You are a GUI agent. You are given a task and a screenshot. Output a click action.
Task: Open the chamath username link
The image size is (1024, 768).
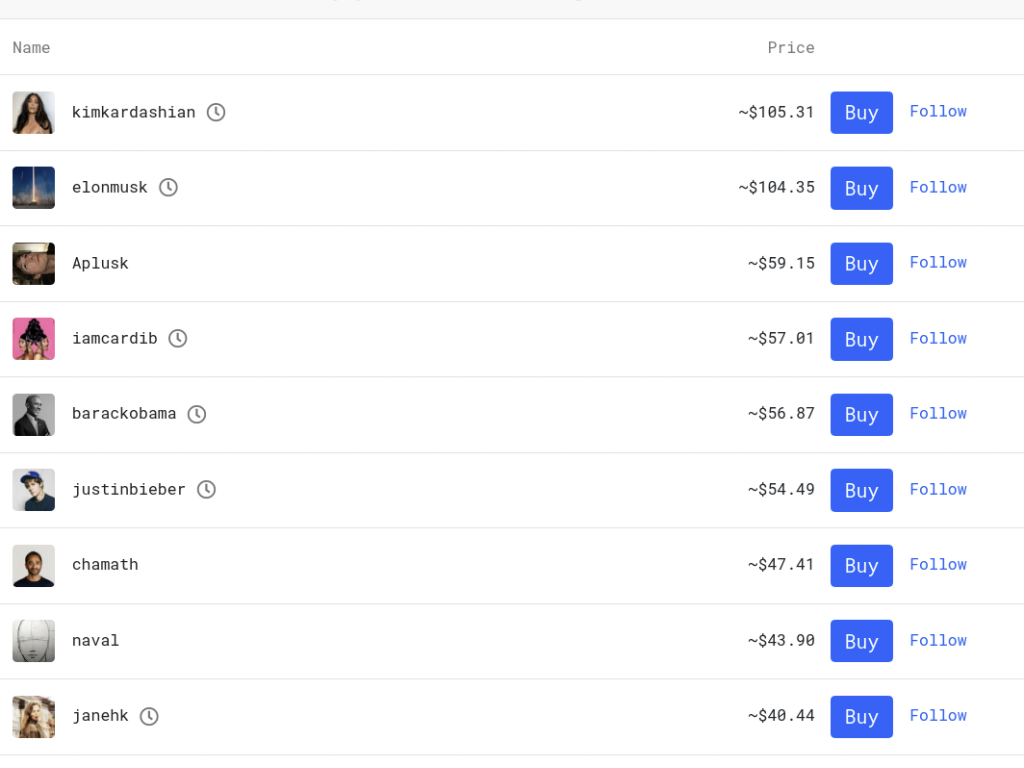pyautogui.click(x=105, y=564)
